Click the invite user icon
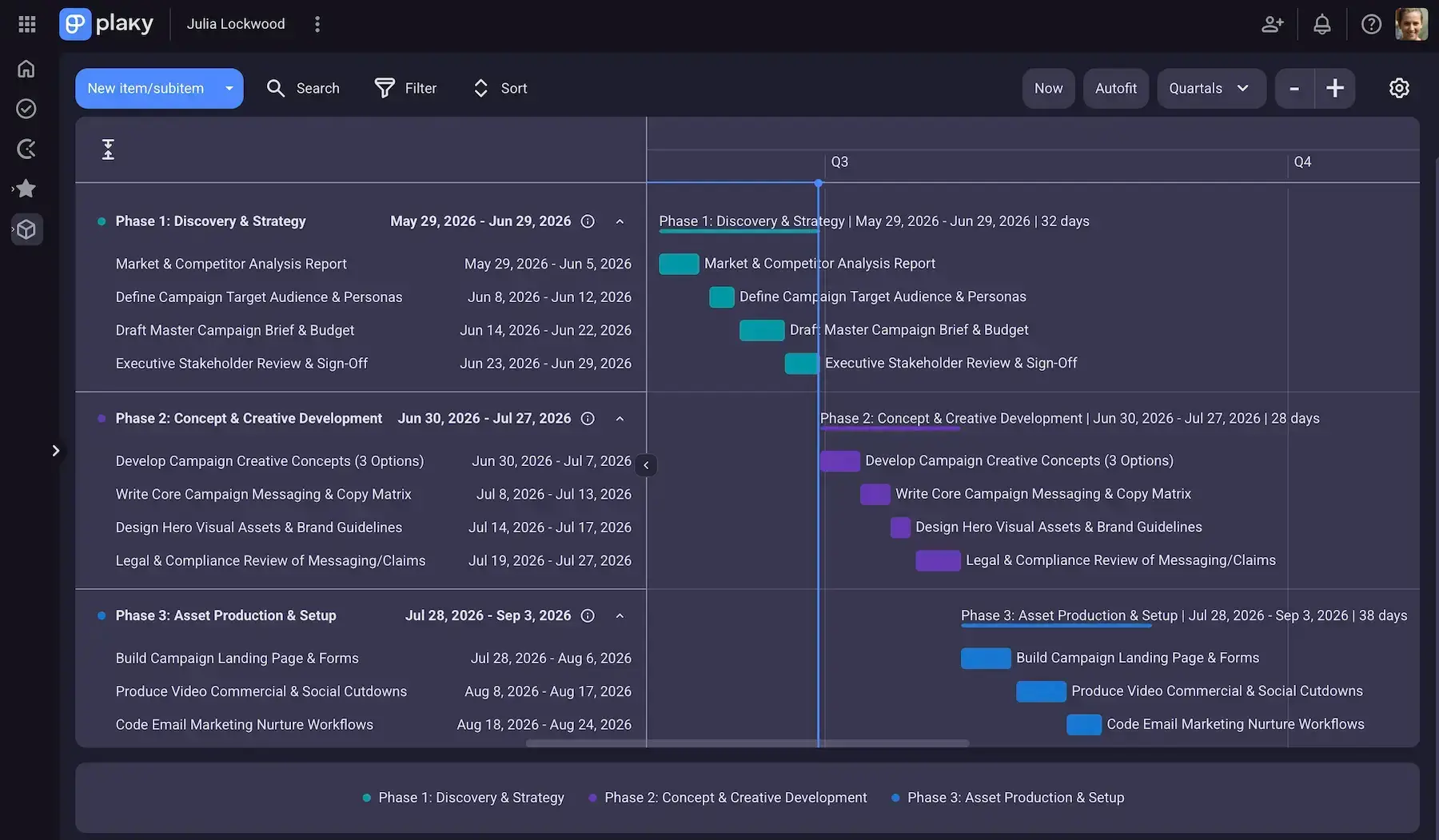The height and width of the screenshot is (840, 1439). coord(1273,24)
